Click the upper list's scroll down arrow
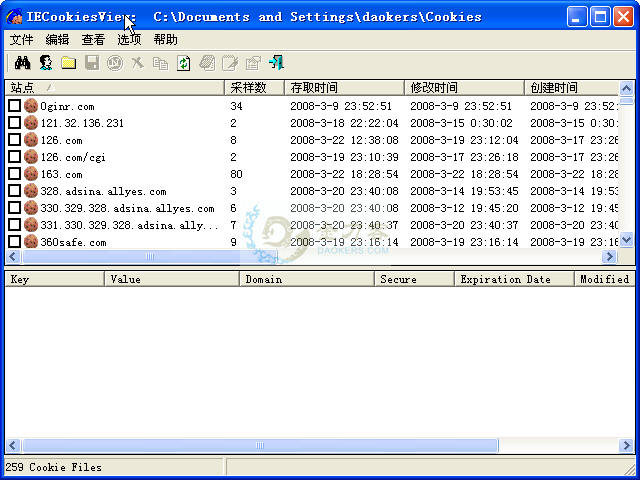The width and height of the screenshot is (640, 480). tap(627, 240)
